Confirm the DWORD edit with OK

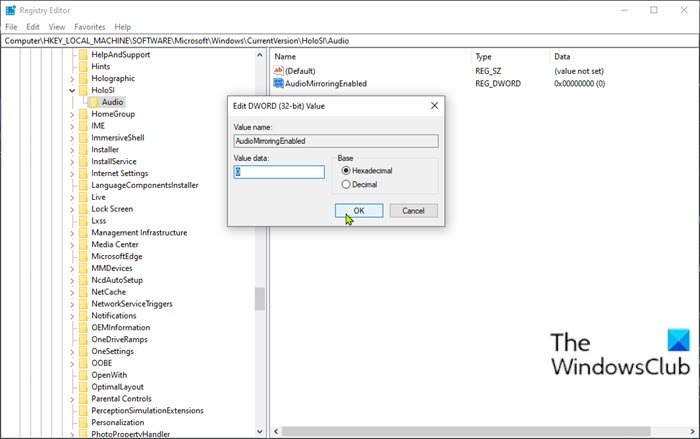click(x=359, y=211)
